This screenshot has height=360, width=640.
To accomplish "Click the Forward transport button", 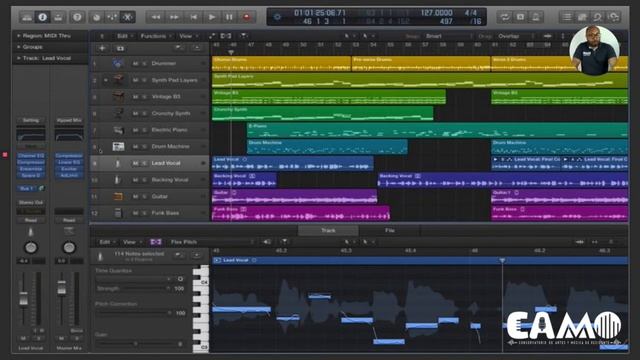I will click(x=174, y=17).
